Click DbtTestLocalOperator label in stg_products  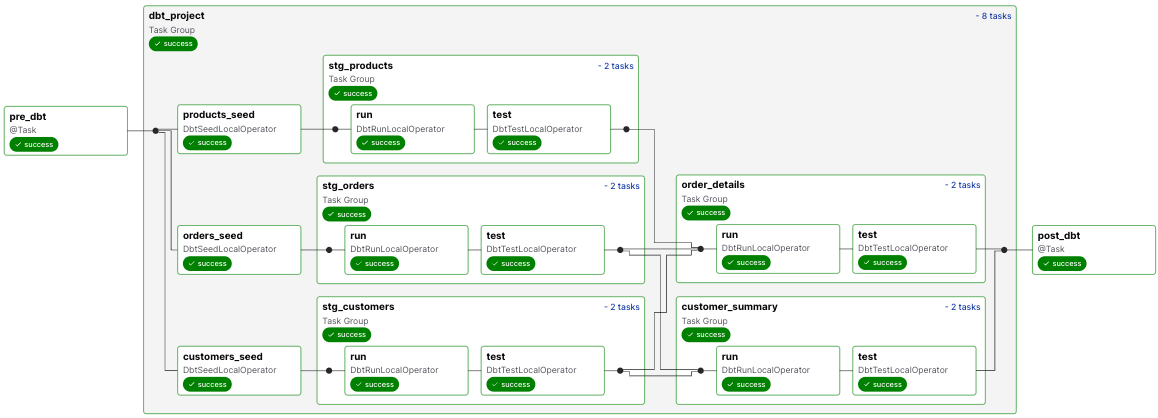pos(538,129)
